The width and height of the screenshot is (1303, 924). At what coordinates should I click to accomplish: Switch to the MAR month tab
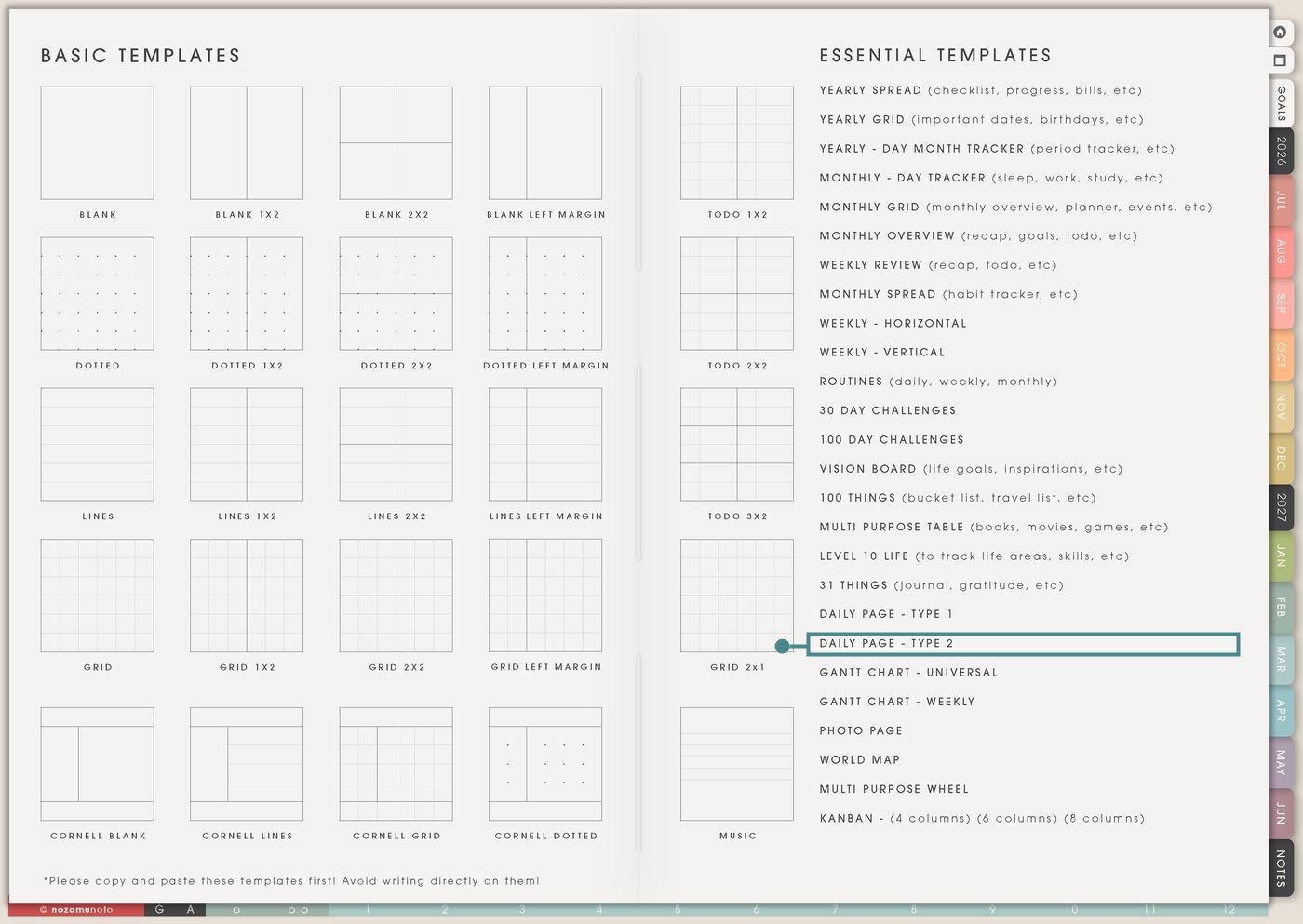click(x=1281, y=659)
